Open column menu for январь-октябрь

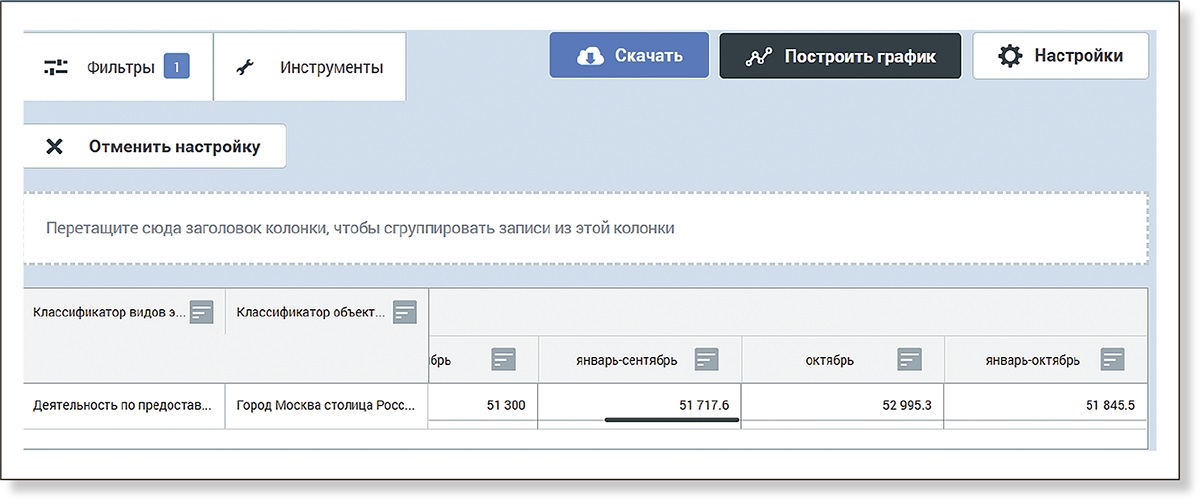click(x=1112, y=360)
